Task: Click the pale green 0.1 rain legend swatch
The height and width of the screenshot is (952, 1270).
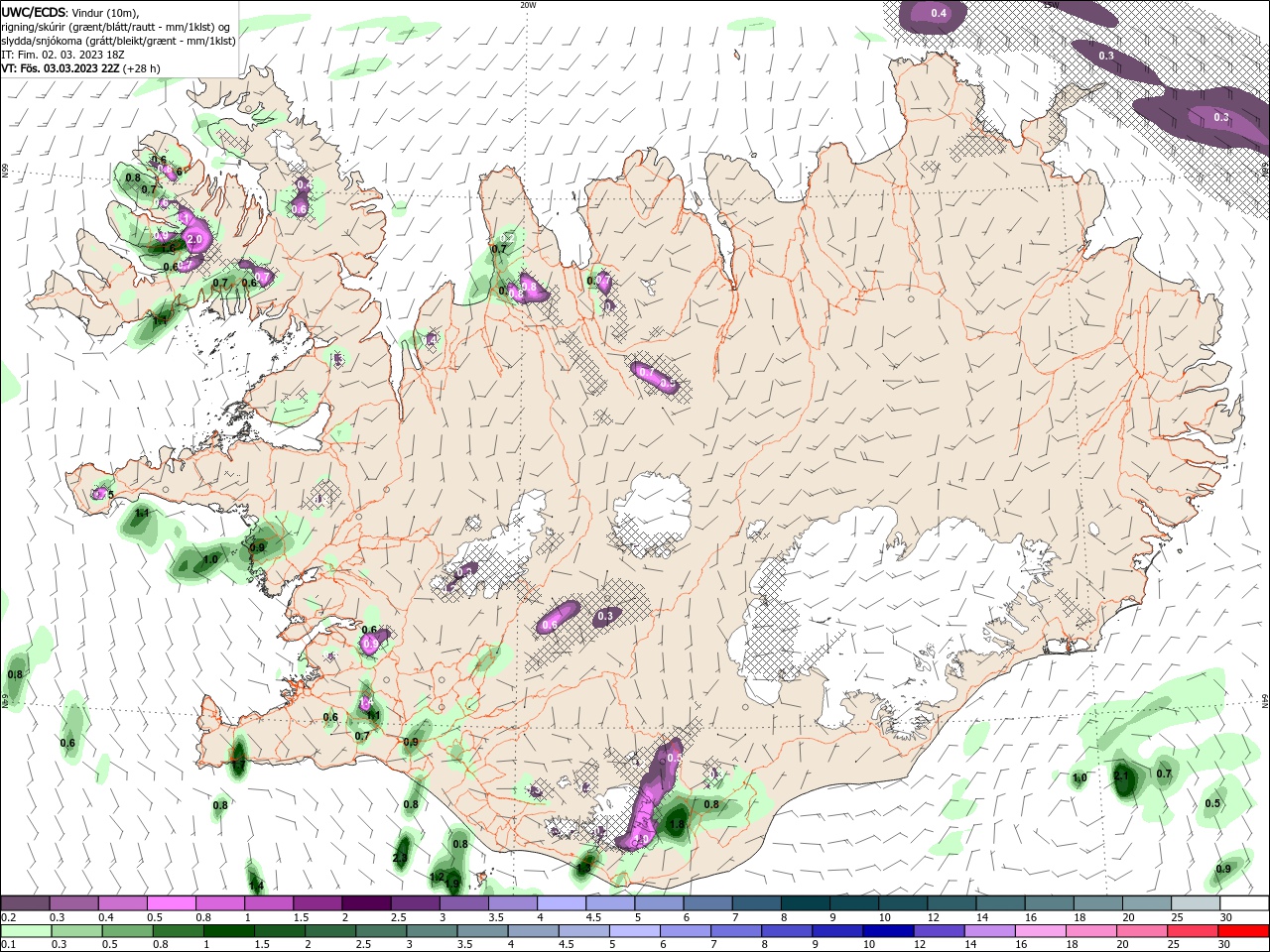Action: tap(25, 931)
